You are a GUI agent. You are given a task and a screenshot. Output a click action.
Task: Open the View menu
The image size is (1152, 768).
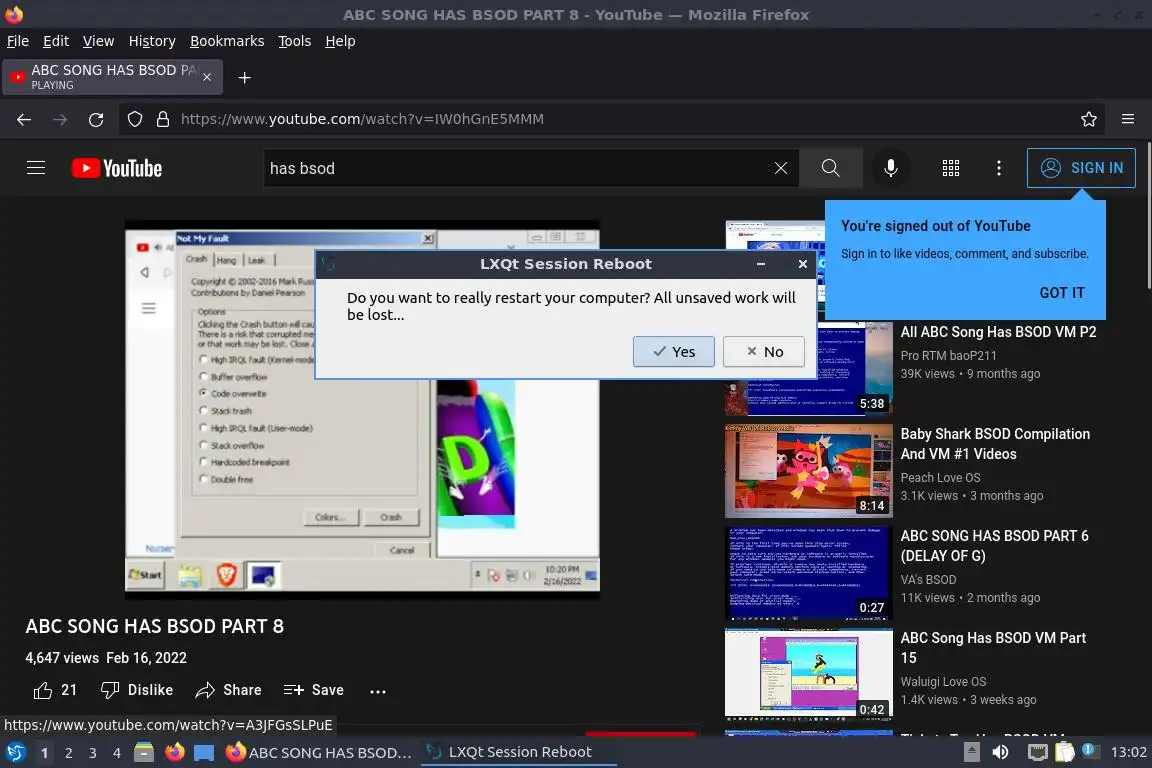[98, 41]
